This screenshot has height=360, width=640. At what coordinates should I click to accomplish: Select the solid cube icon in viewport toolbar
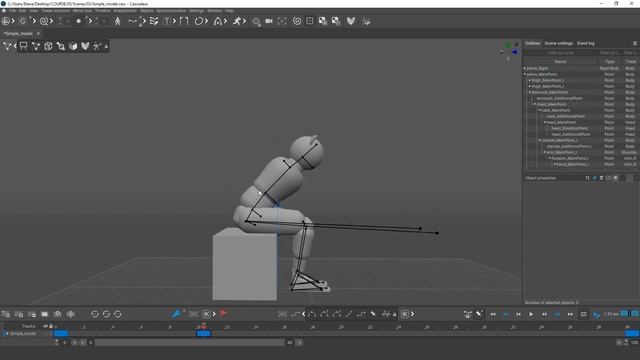[x=73, y=46]
